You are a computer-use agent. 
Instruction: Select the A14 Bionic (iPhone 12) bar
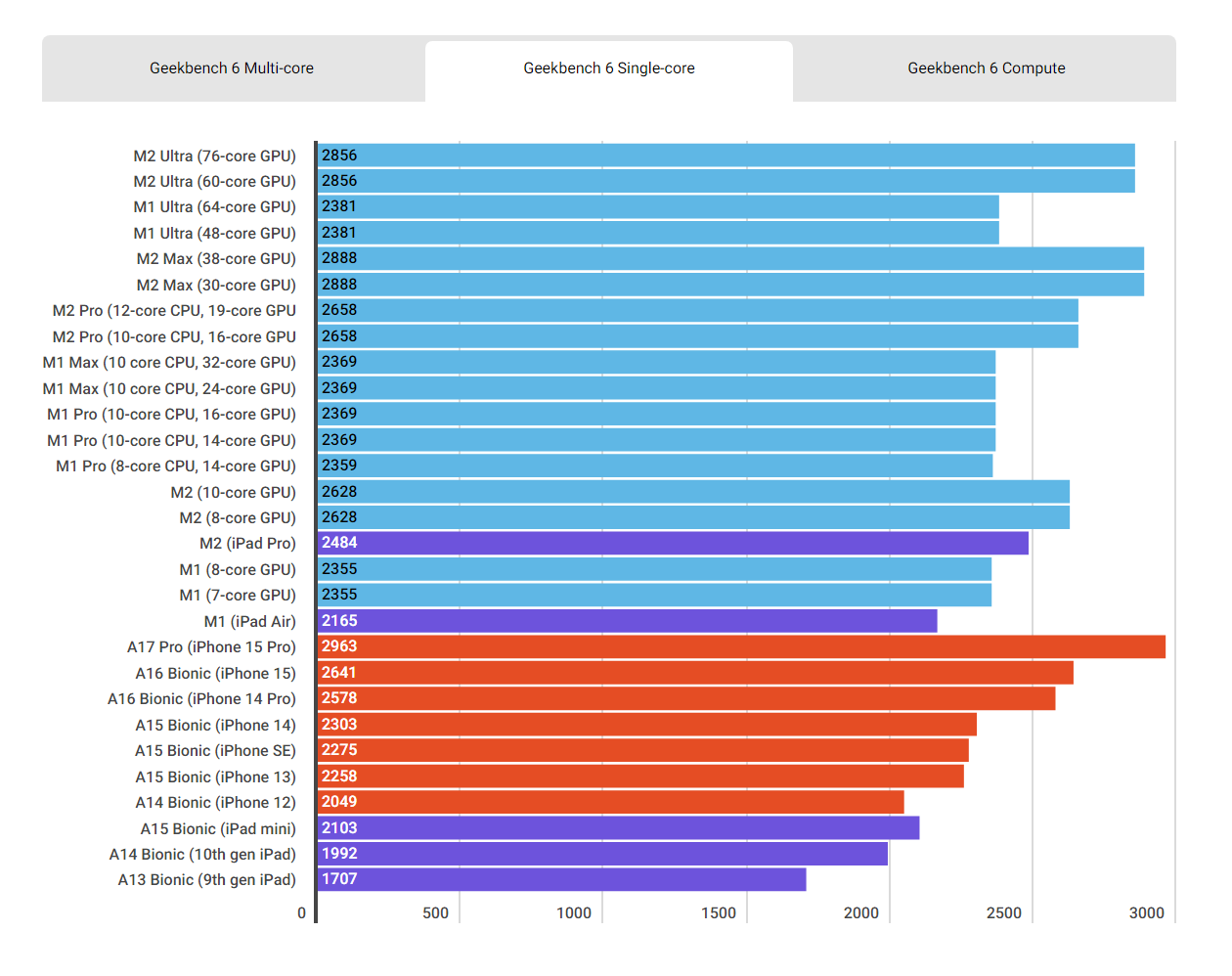(611, 802)
